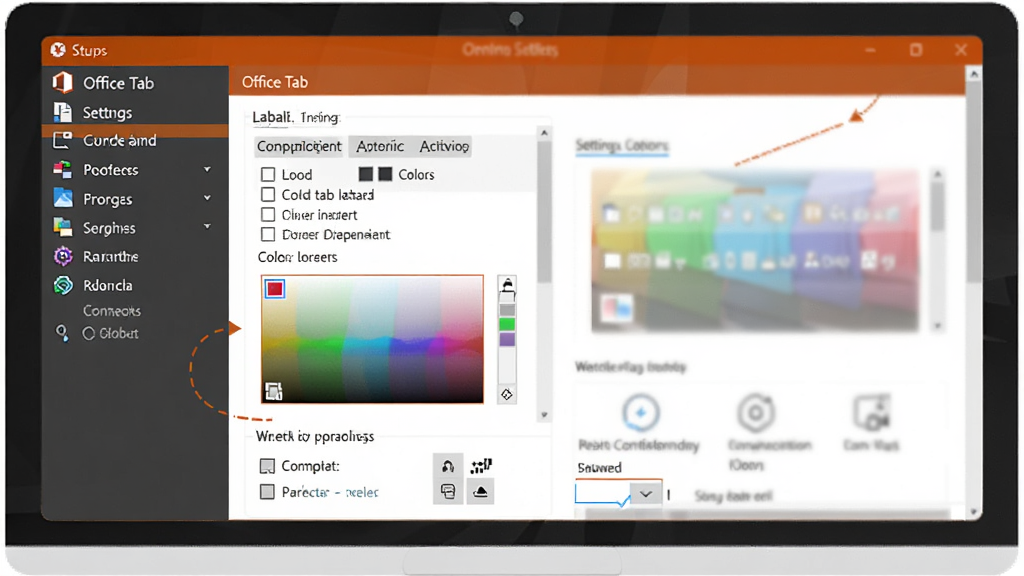
Task: Click the input field under Sauwed
Action: coord(603,493)
